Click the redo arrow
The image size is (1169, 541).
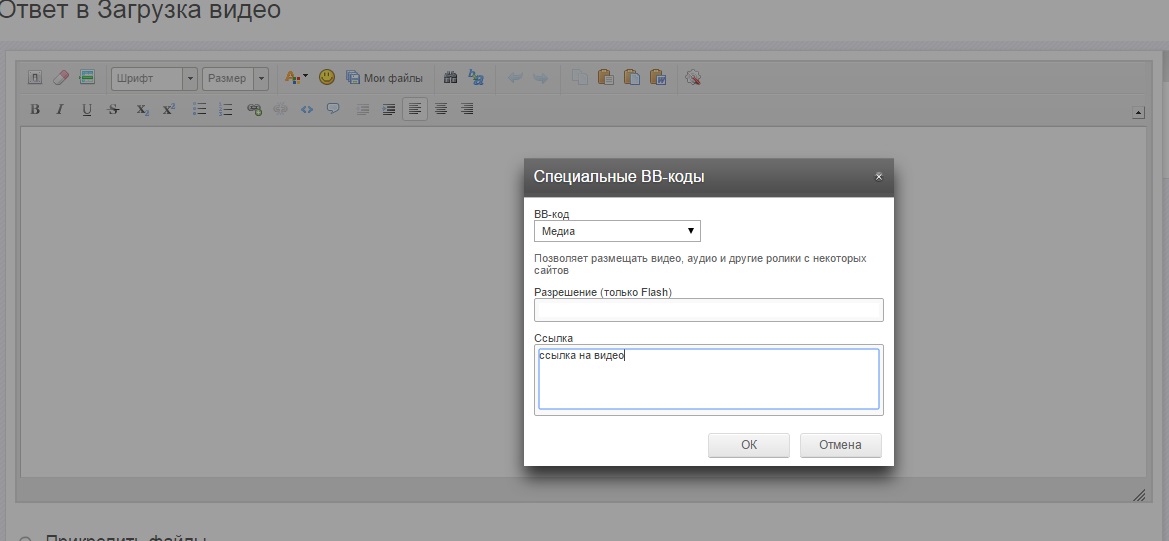pos(541,77)
